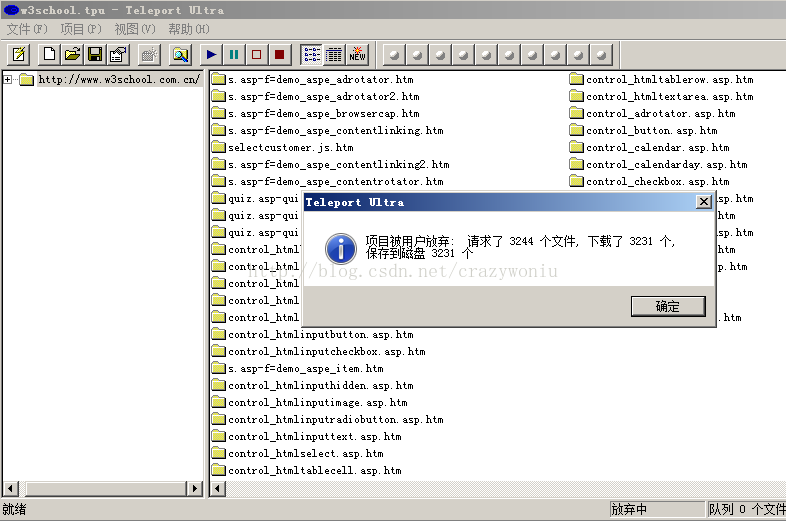Select file control_button.asp.htm
Viewport: 786px width, 521px height.
tap(652, 130)
